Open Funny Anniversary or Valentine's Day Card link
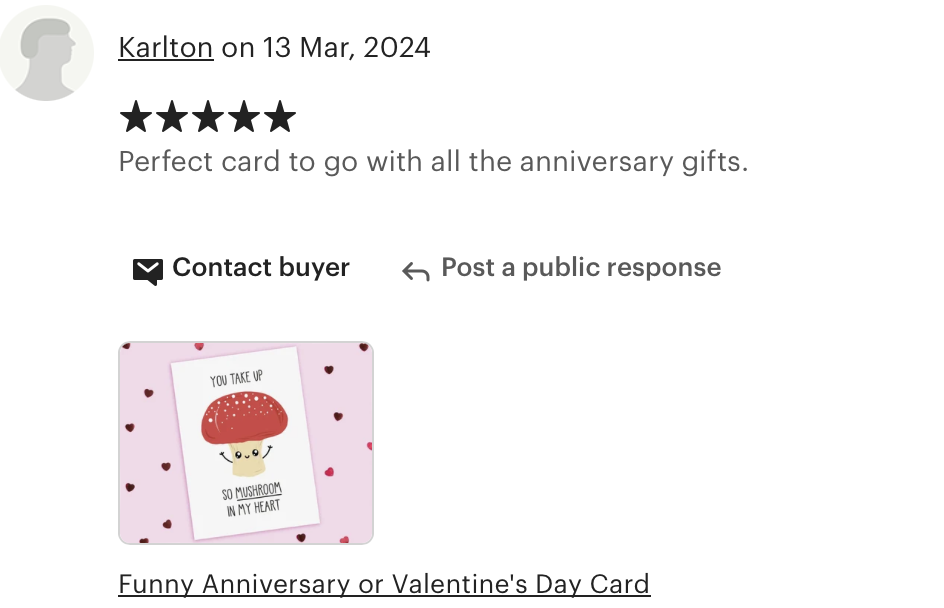Image resolution: width=944 pixels, height=608 pixels. [384, 585]
